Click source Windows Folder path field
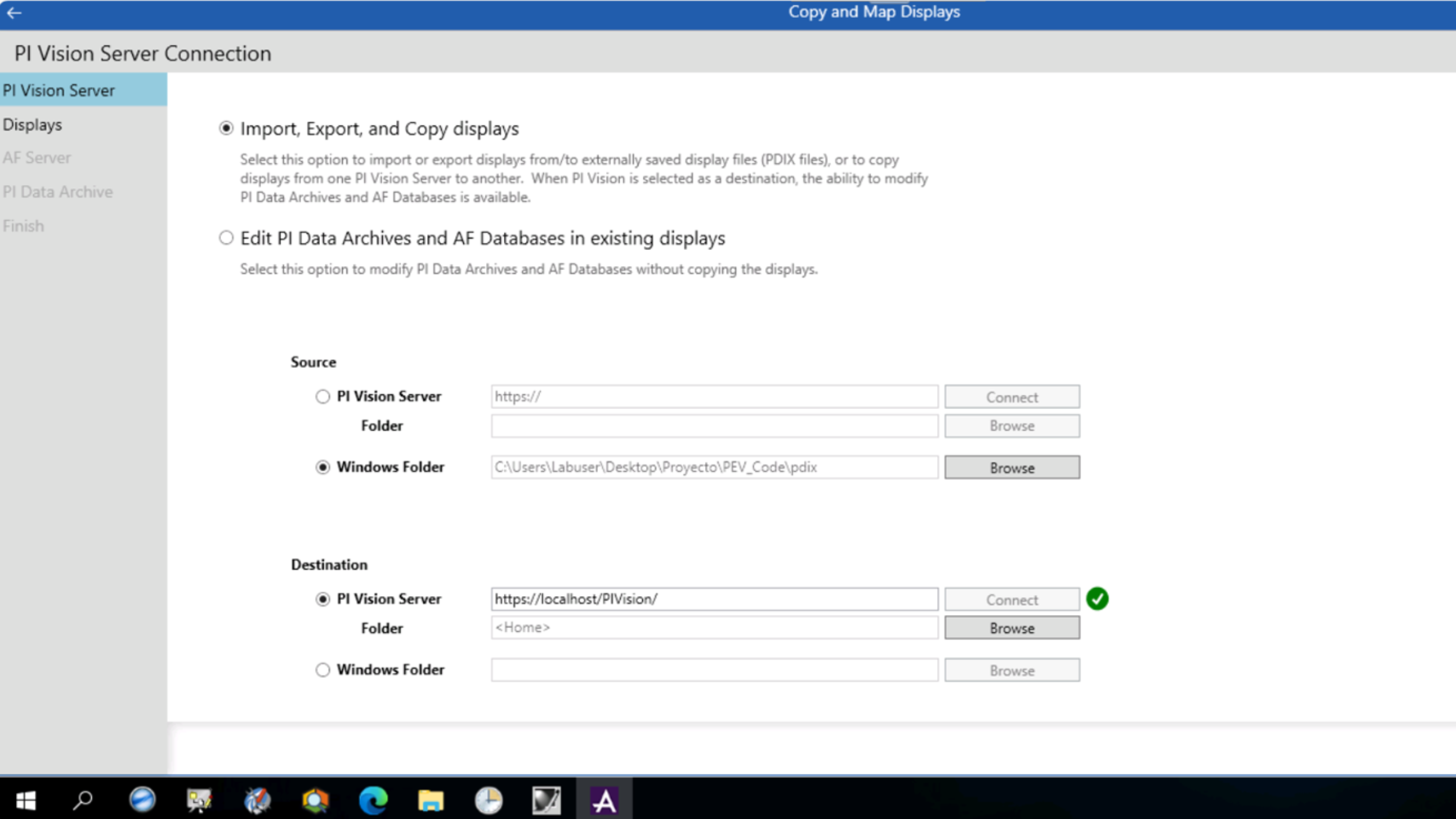1456x819 pixels. [x=715, y=467]
